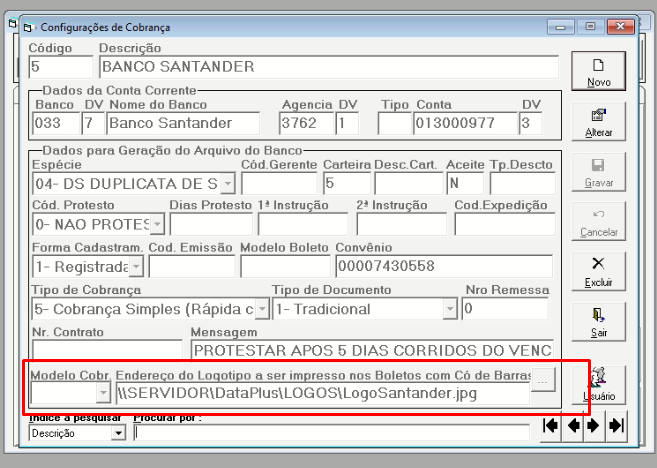Minimize the Configurações de Cobrança window
Image resolution: width=657 pixels, height=468 pixels.
coord(561,27)
